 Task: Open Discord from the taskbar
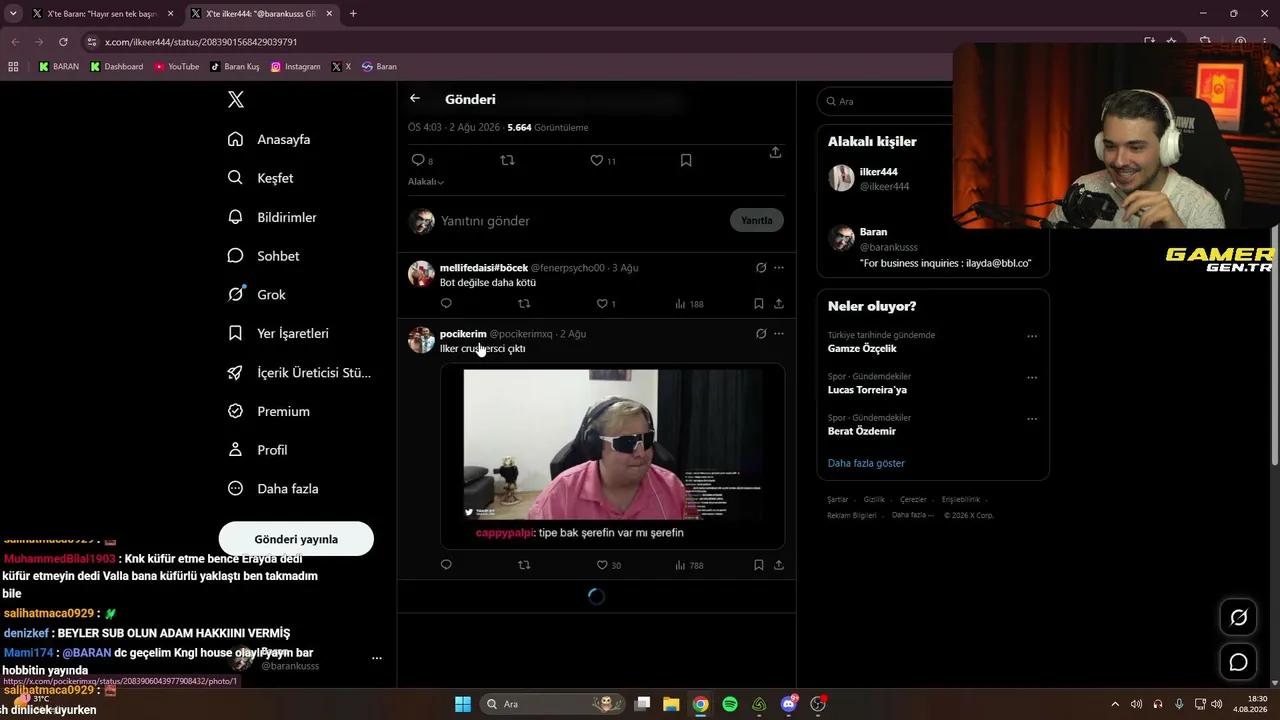[x=789, y=704]
